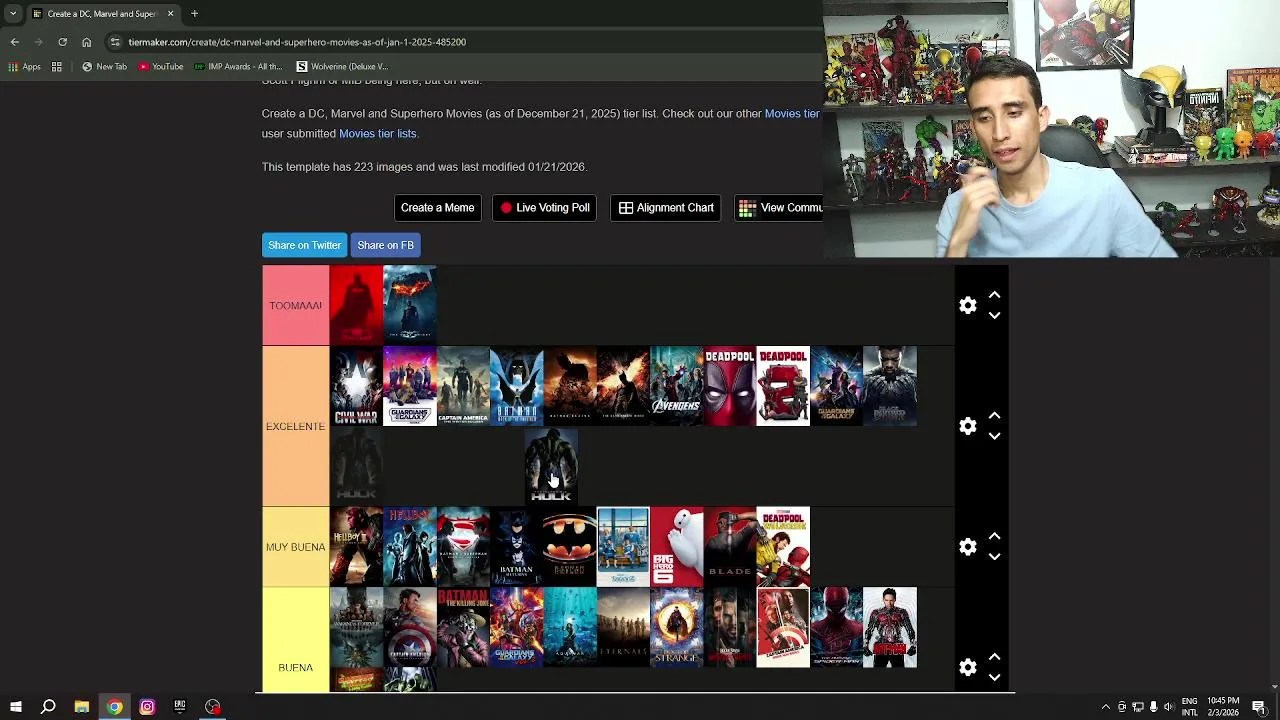
Task: Select the Hulk poster being dragged
Action: click(551, 466)
